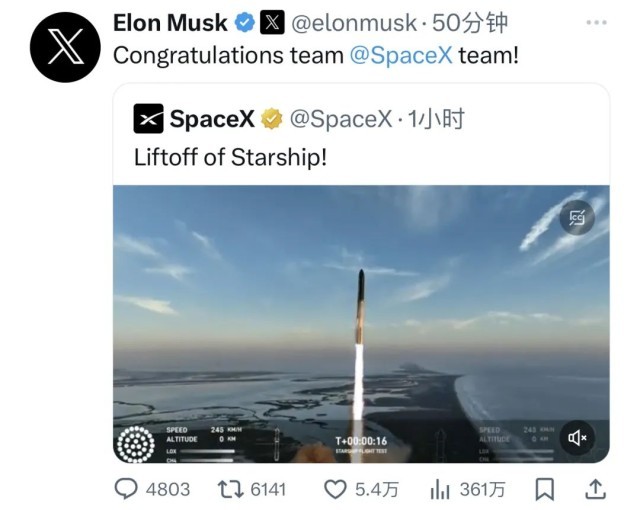Image resolution: width=640 pixels, height=510 pixels.
Task: Like the post with the heart icon
Action: point(335,489)
